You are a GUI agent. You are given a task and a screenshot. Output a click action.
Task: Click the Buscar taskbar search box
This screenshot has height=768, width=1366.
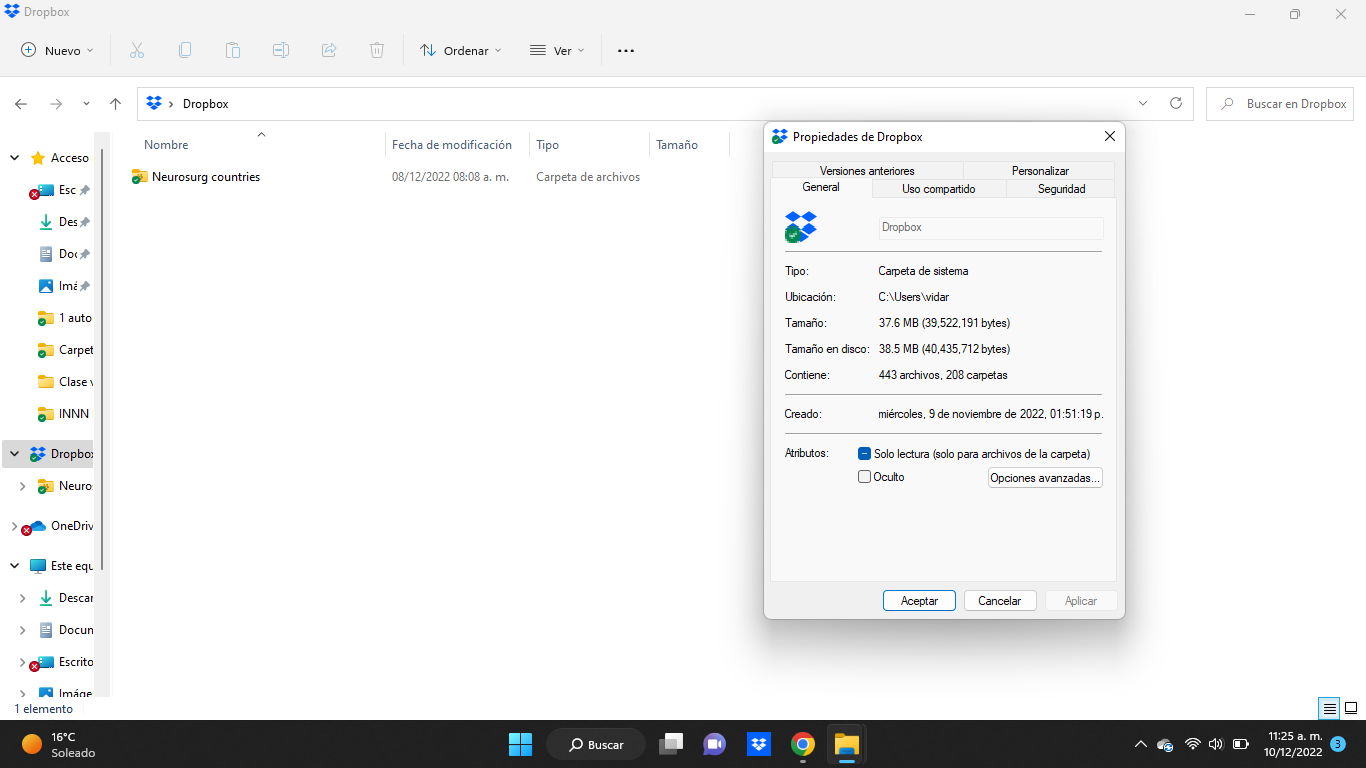pyautogui.click(x=596, y=744)
